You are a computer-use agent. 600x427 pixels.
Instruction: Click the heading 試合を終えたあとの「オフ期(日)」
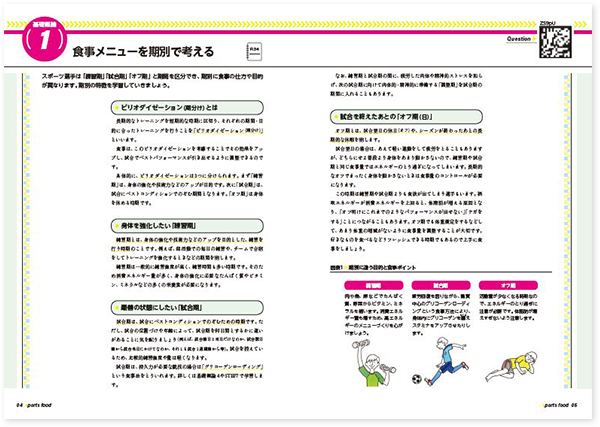[406, 117]
